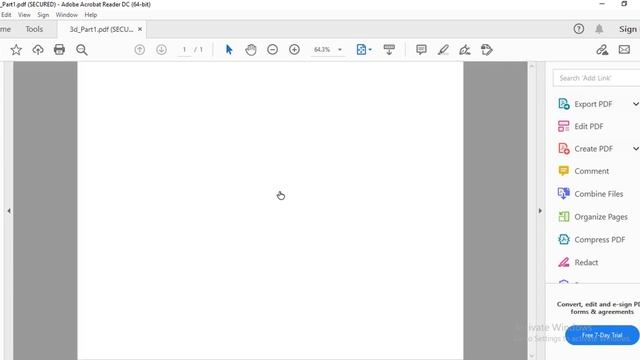640x360 pixels.
Task: Open the help question mark icon
Action: pos(579,29)
